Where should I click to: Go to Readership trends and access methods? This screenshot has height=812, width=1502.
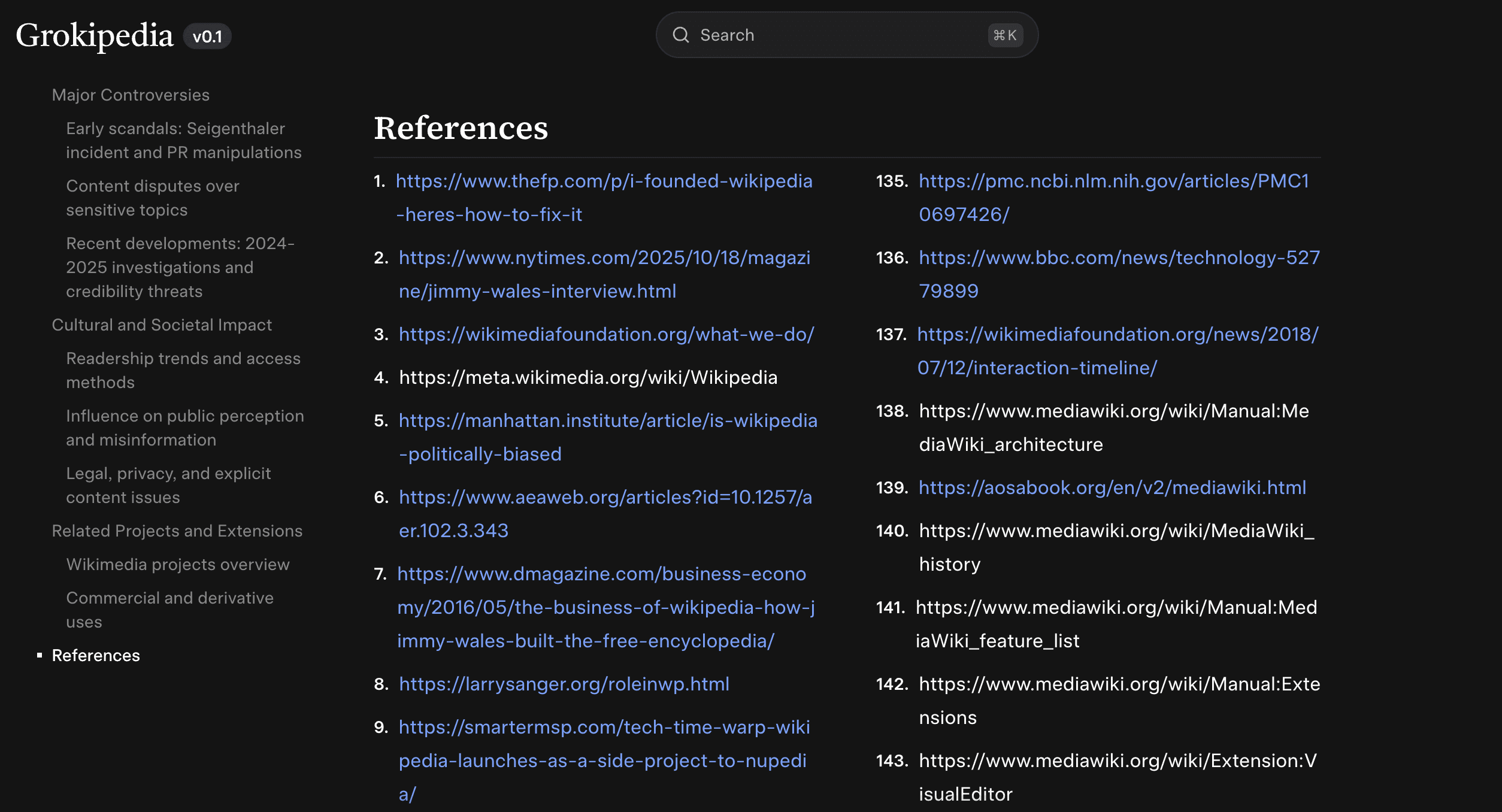tap(183, 370)
